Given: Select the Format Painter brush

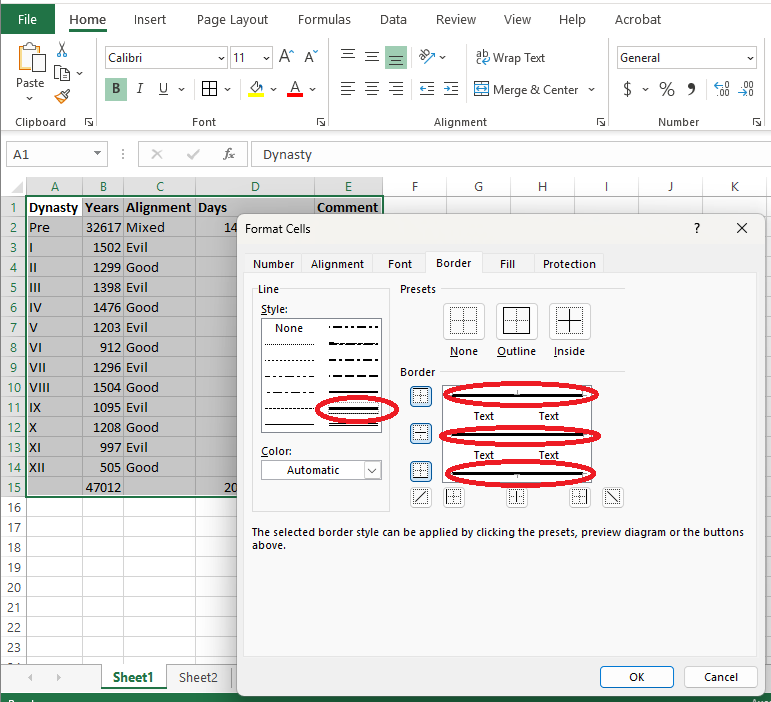Looking at the screenshot, I should point(62,96).
